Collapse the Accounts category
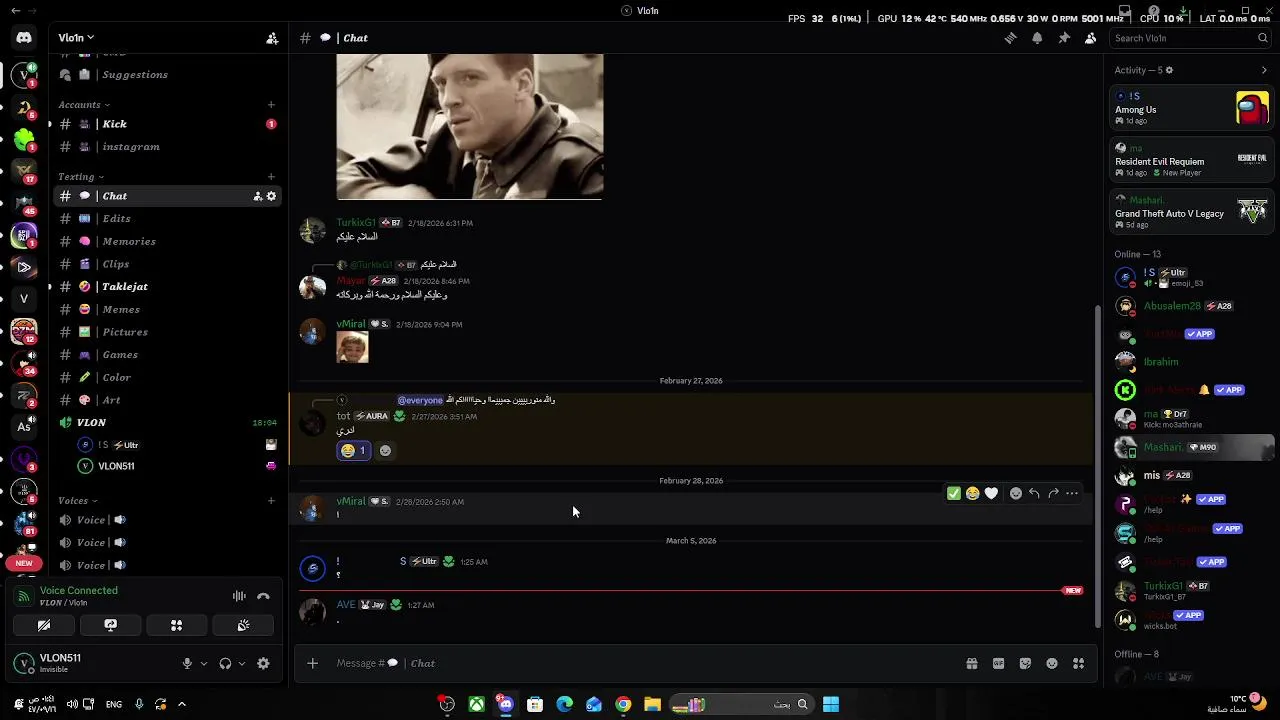The image size is (1280, 720). (84, 104)
